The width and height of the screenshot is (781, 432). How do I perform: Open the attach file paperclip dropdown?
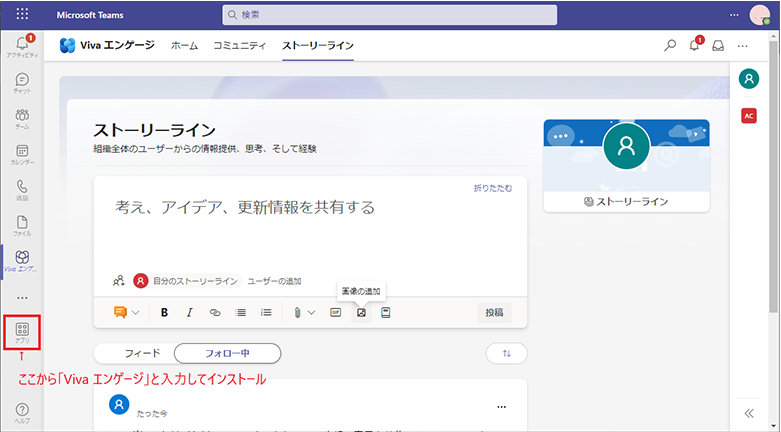304,312
